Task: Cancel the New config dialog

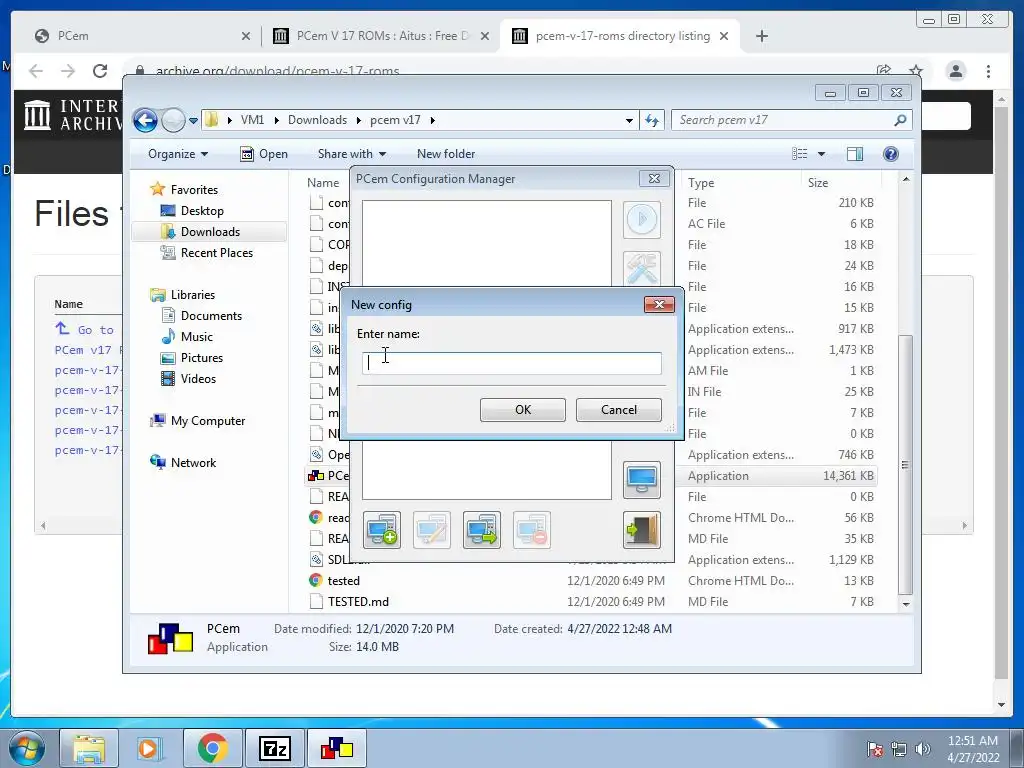Action: coord(618,409)
